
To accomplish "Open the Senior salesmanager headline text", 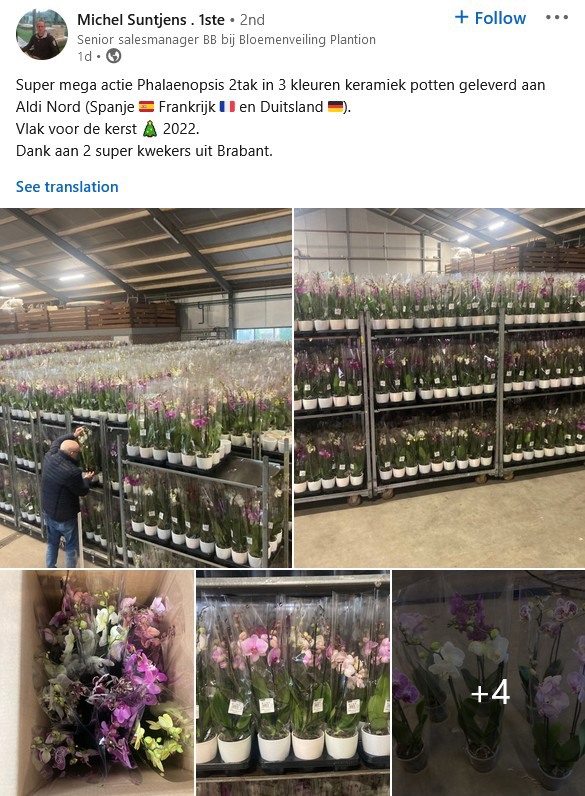I will click(x=226, y=40).
